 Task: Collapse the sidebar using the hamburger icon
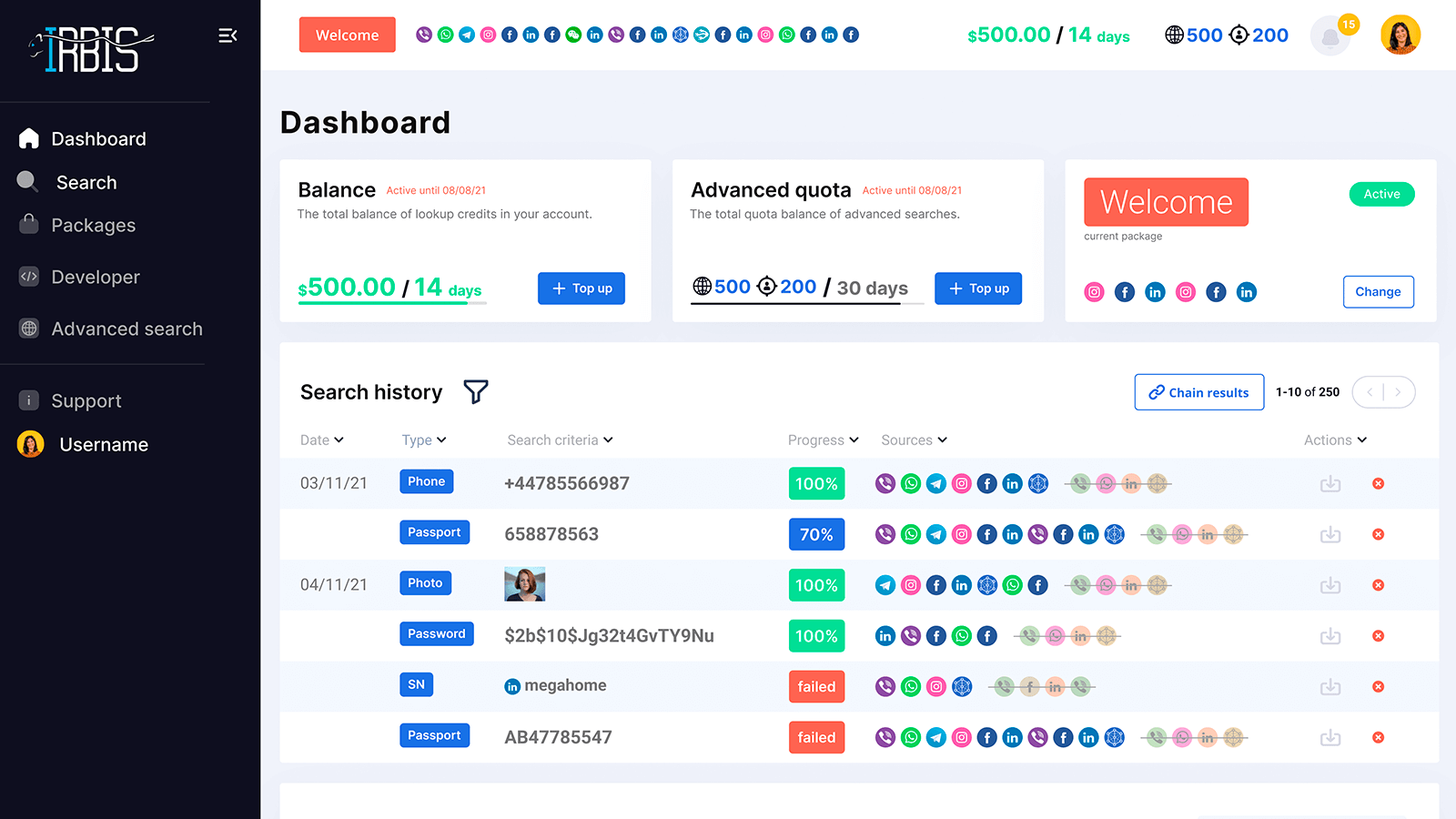point(227,35)
